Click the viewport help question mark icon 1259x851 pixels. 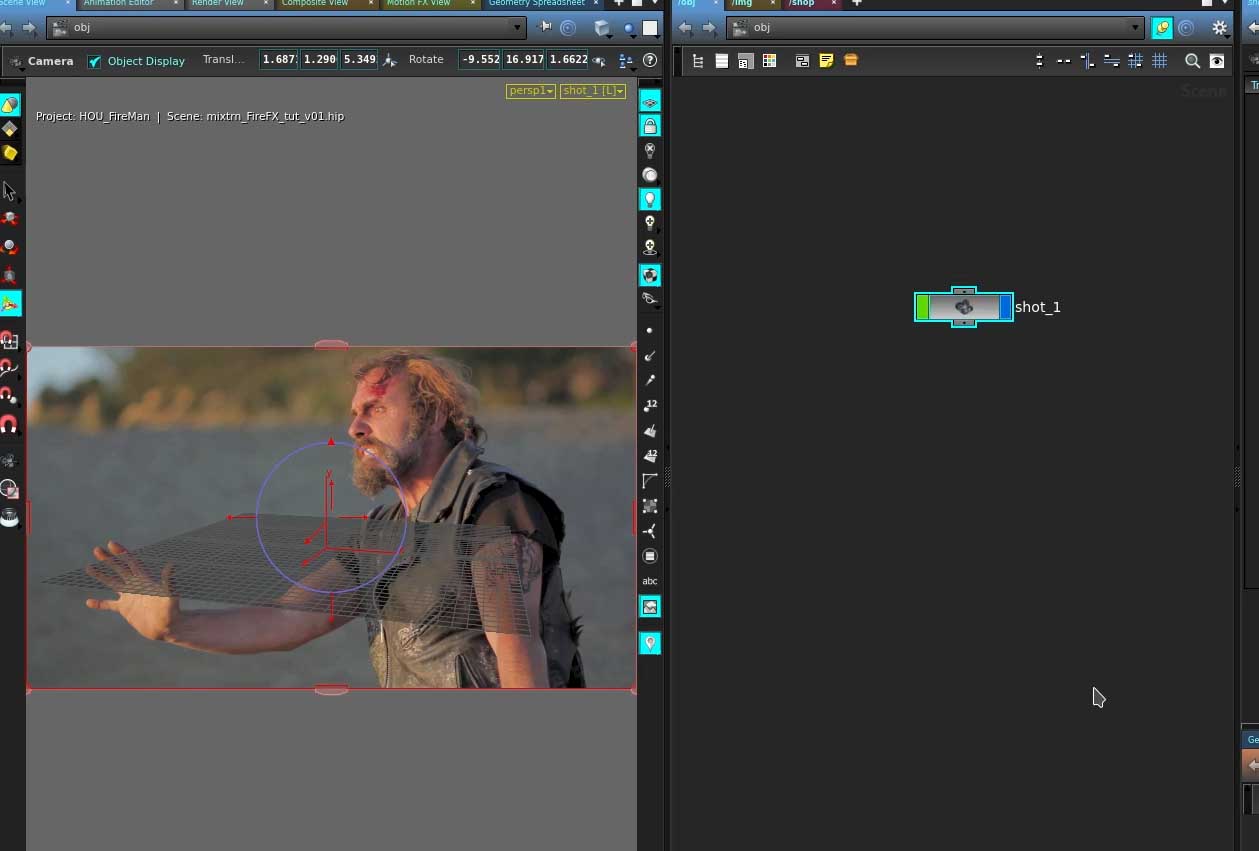(x=650, y=61)
